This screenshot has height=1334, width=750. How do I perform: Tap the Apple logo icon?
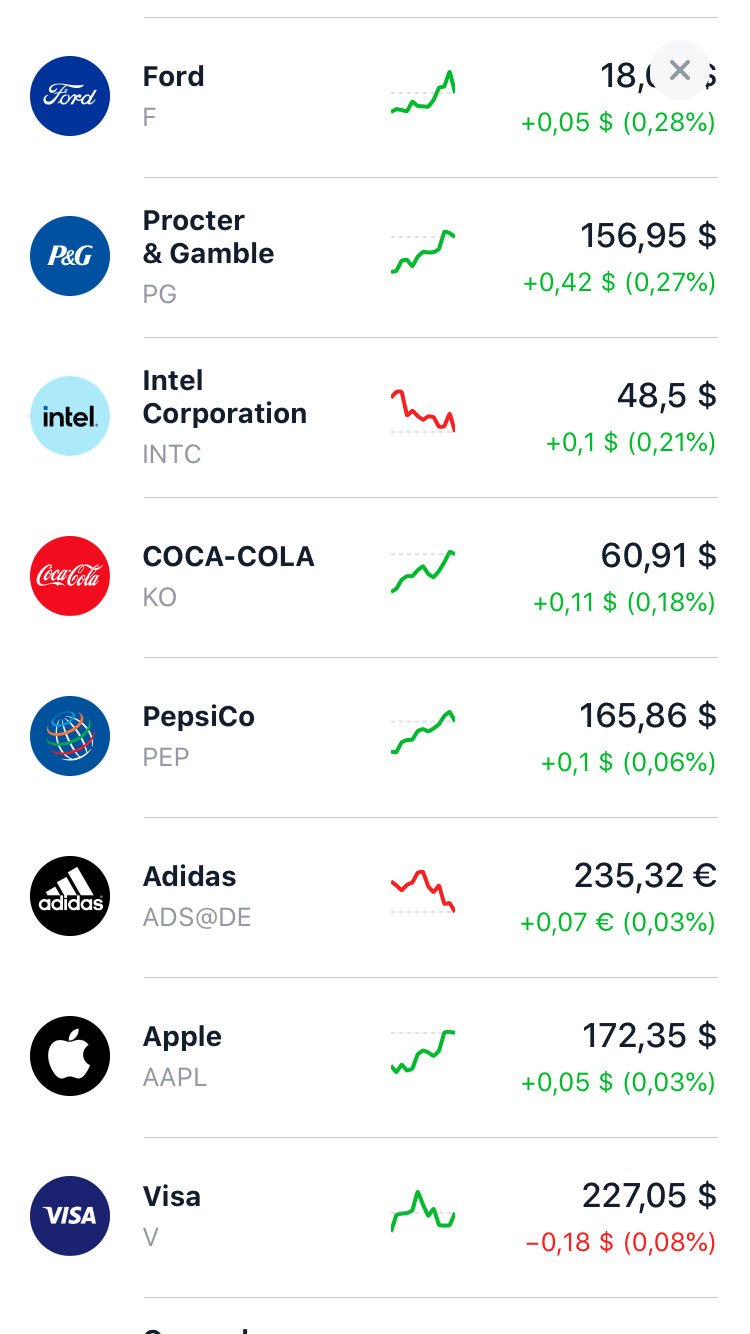click(x=70, y=1056)
